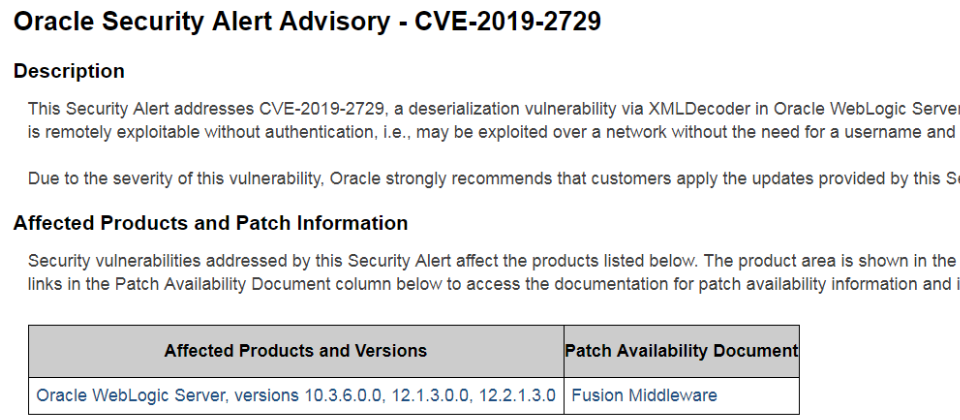Image resolution: width=960 pixels, height=420 pixels.
Task: Click the line starting links in the Patch
Action: pyautogui.click(x=493, y=284)
